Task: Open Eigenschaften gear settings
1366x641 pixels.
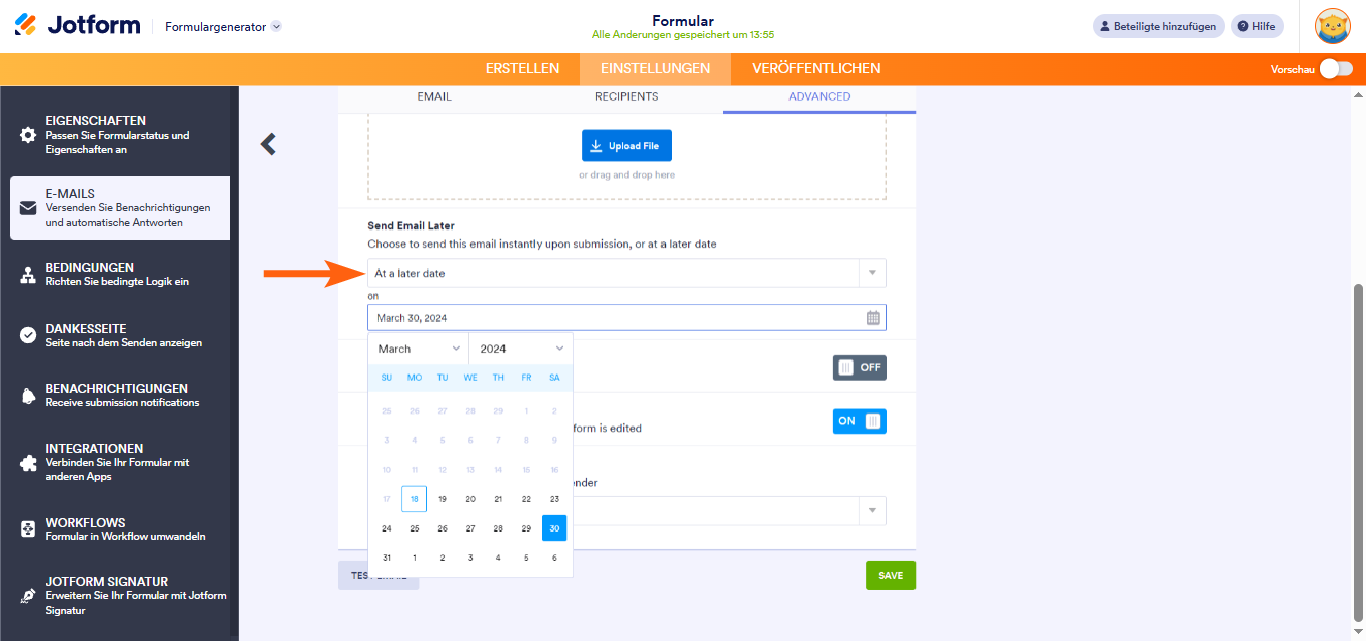Action: [28, 135]
